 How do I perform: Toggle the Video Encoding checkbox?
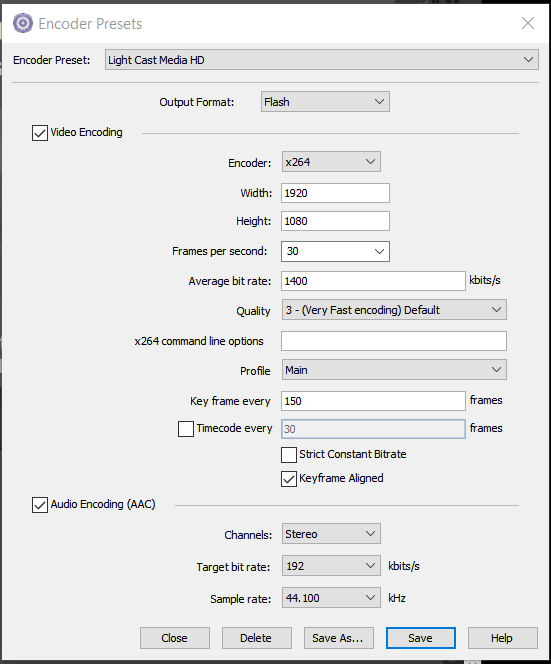tap(40, 133)
